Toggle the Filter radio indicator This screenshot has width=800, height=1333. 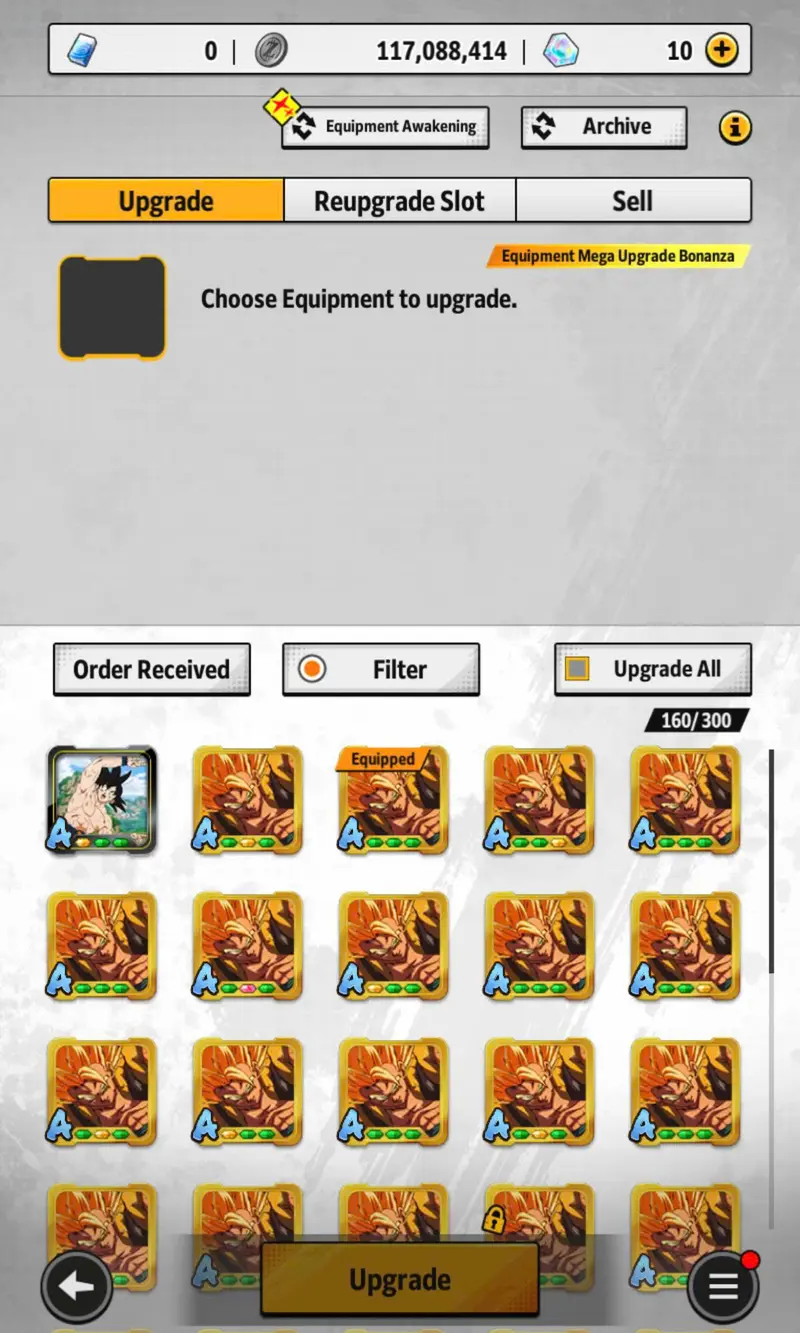click(312, 669)
